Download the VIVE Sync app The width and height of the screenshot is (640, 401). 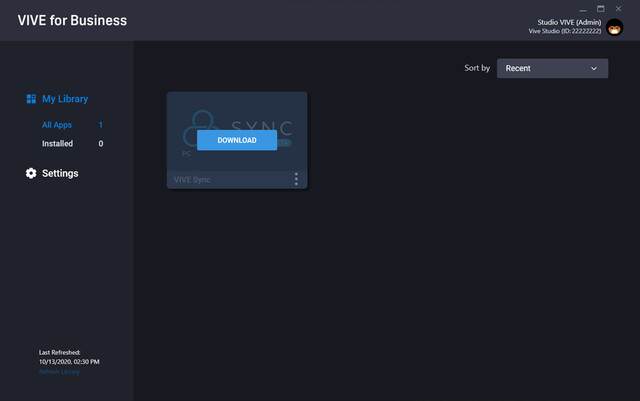point(237,140)
